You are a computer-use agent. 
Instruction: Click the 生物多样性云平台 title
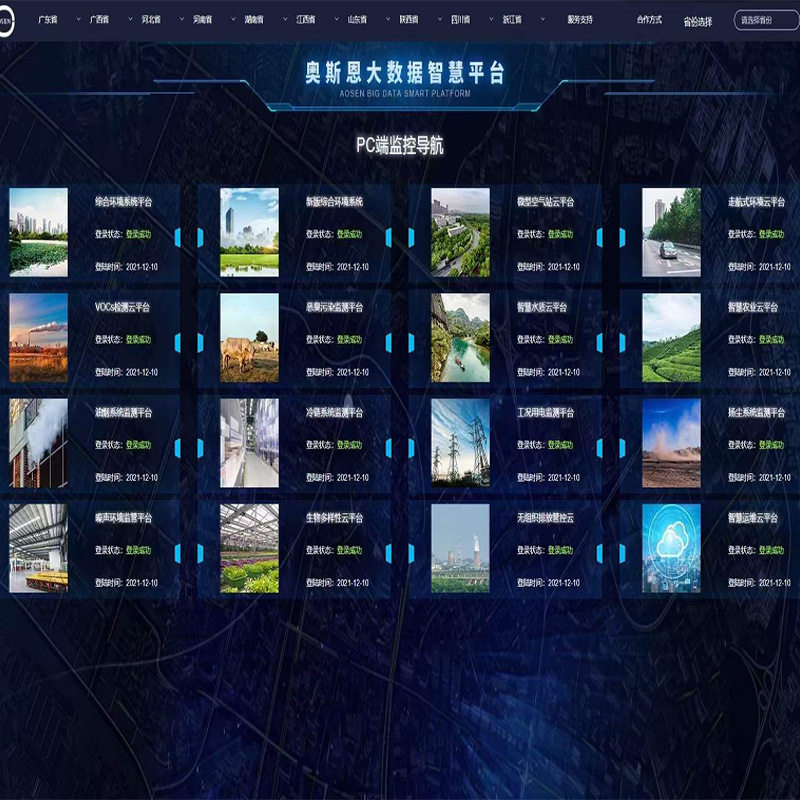pos(334,517)
